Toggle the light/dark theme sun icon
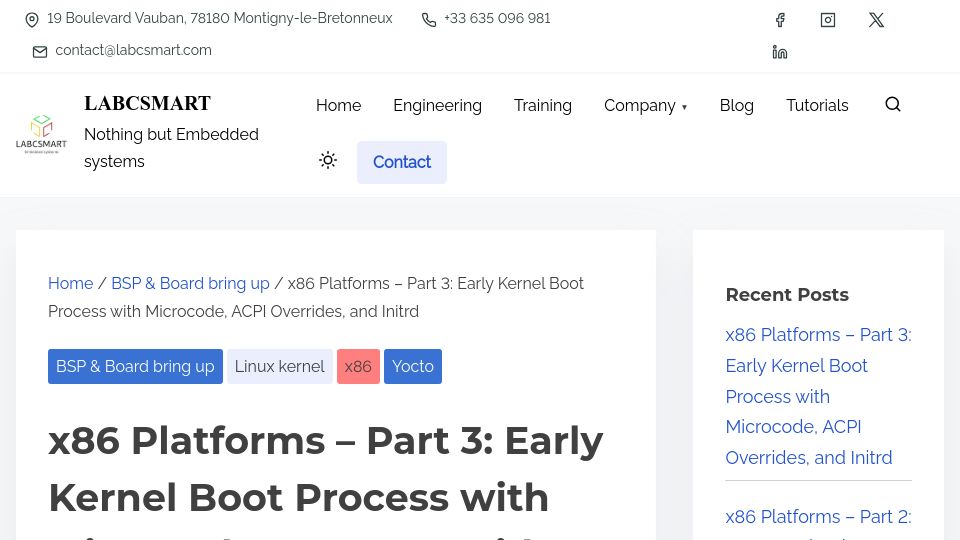960x540 pixels. pyautogui.click(x=328, y=160)
